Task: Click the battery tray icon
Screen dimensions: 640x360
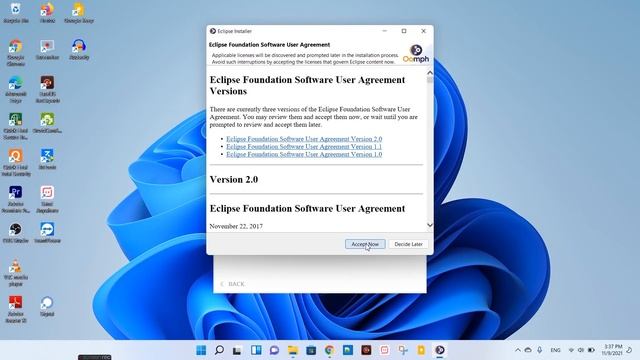Action: pyautogui.click(x=591, y=350)
